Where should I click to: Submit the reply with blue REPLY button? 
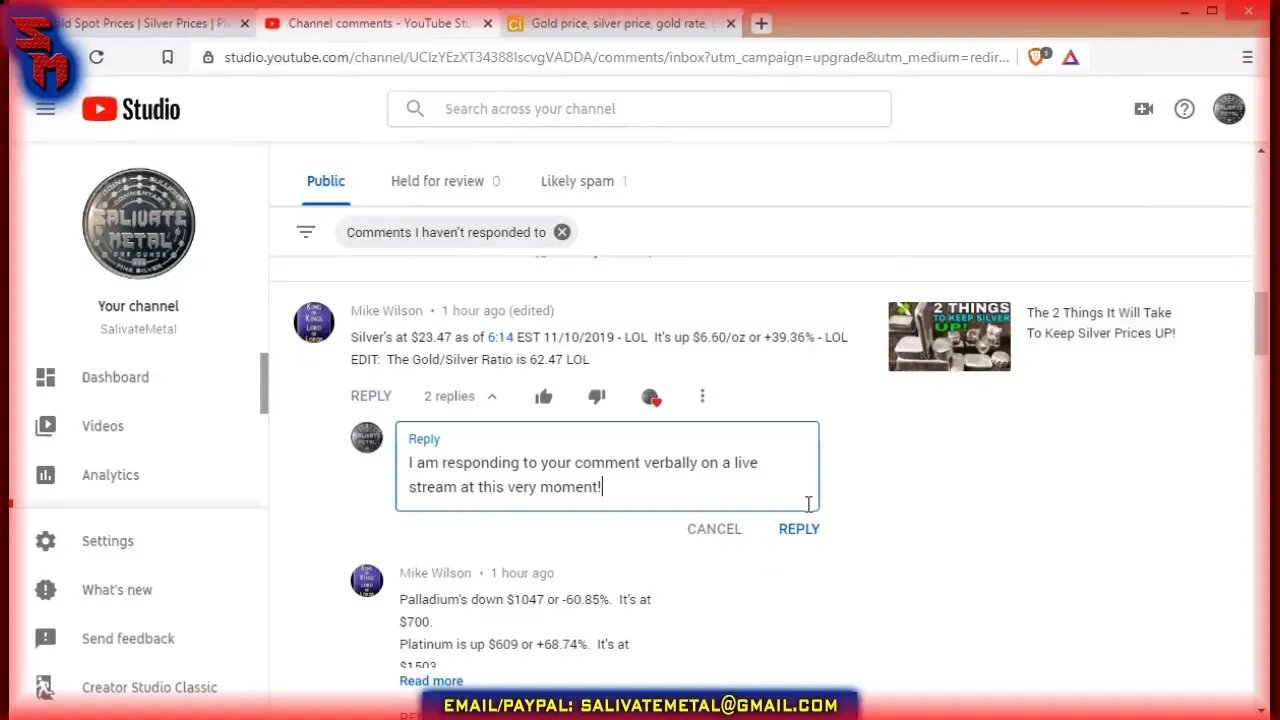point(799,529)
